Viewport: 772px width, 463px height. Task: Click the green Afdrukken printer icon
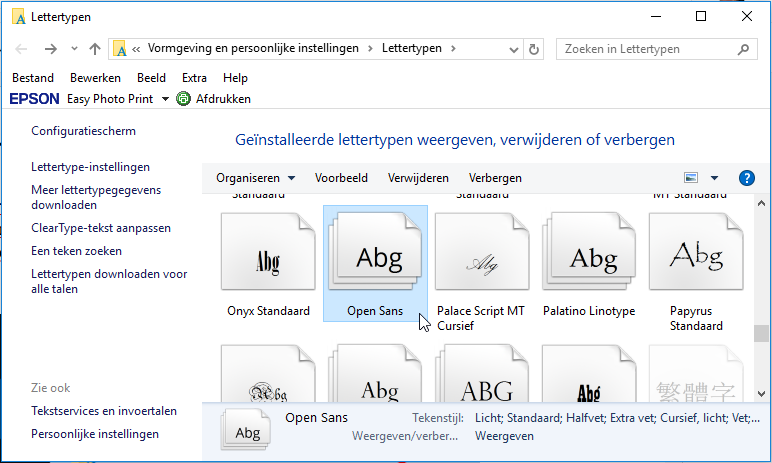coord(183,99)
